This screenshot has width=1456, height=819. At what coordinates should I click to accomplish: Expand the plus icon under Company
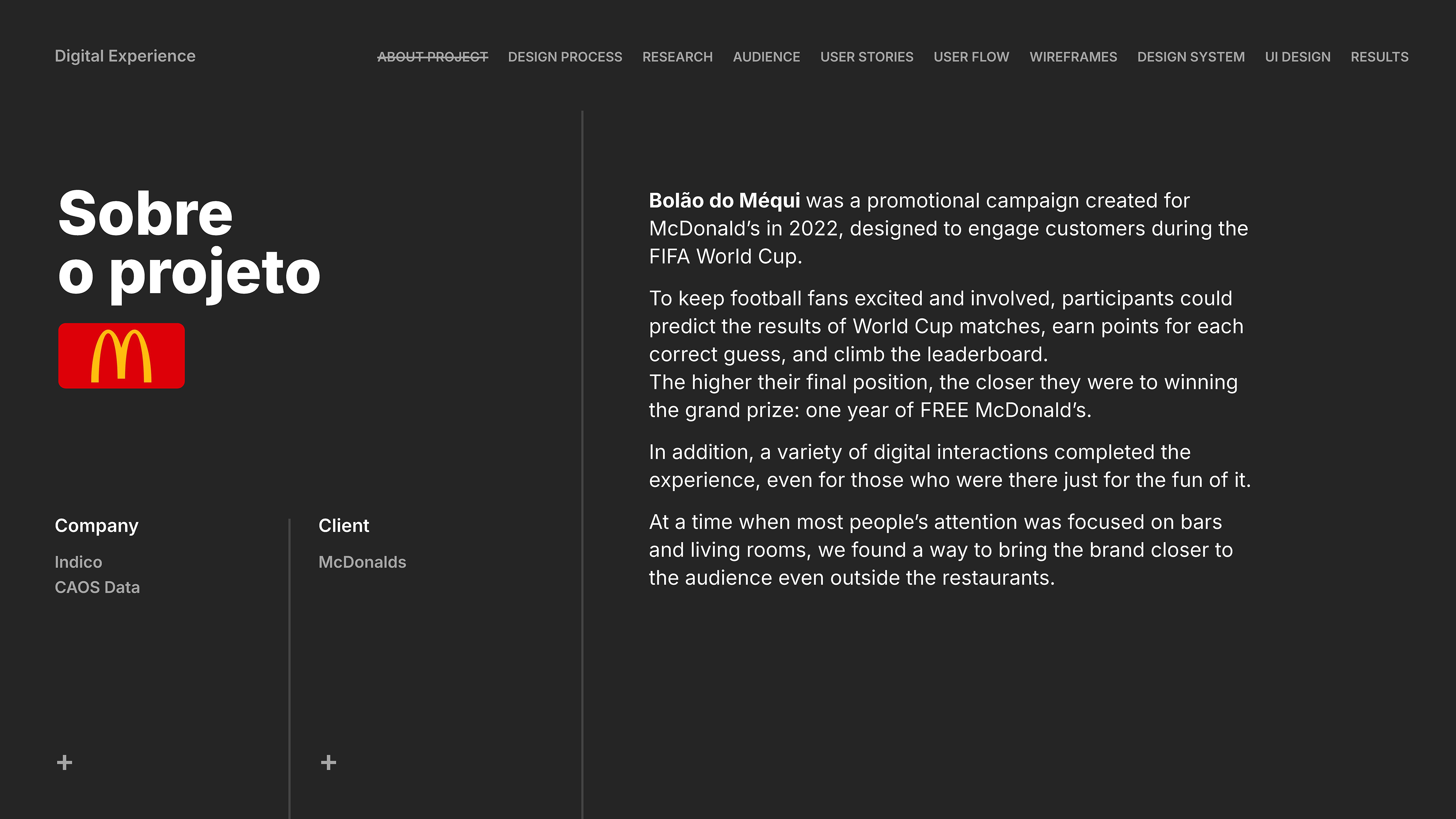coord(64,762)
